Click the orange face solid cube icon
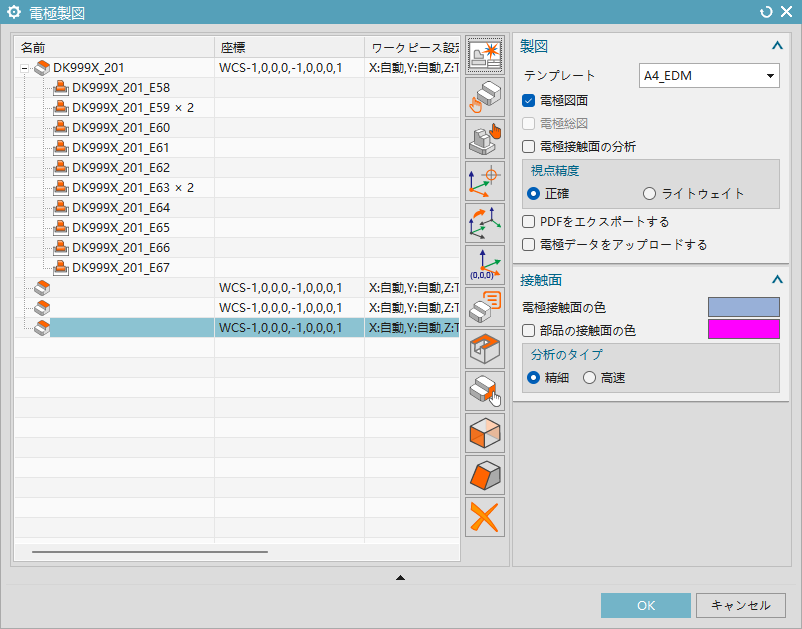The height and width of the screenshot is (629, 802). tap(485, 475)
